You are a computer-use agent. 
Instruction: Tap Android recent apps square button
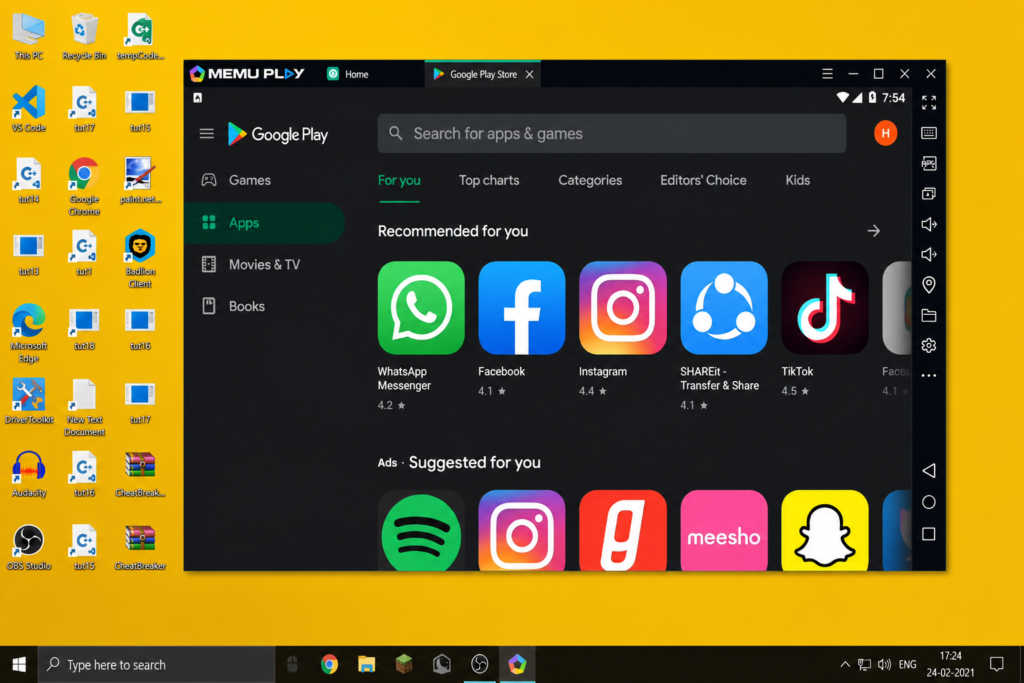click(x=929, y=534)
